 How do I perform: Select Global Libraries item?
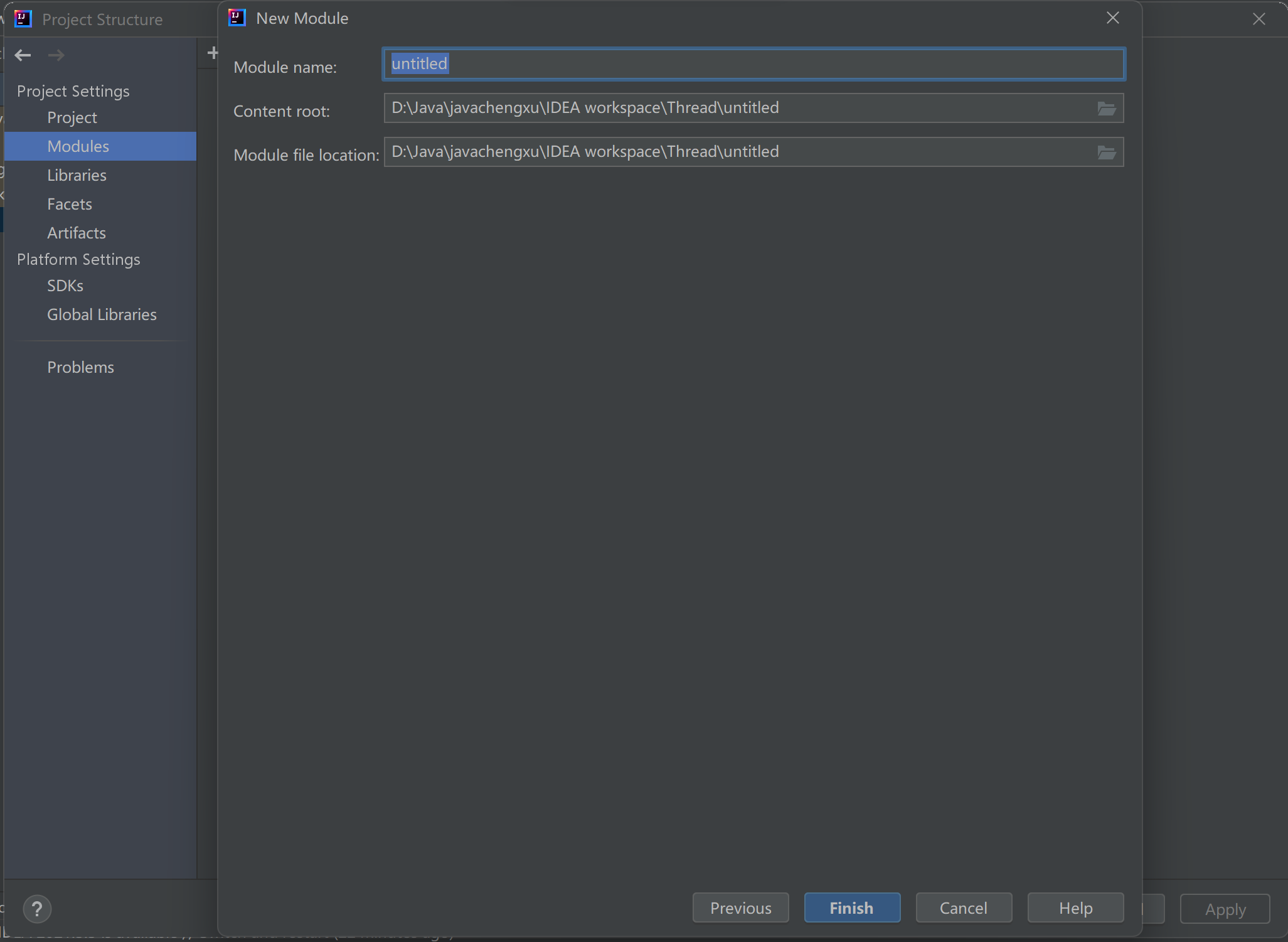click(x=102, y=314)
